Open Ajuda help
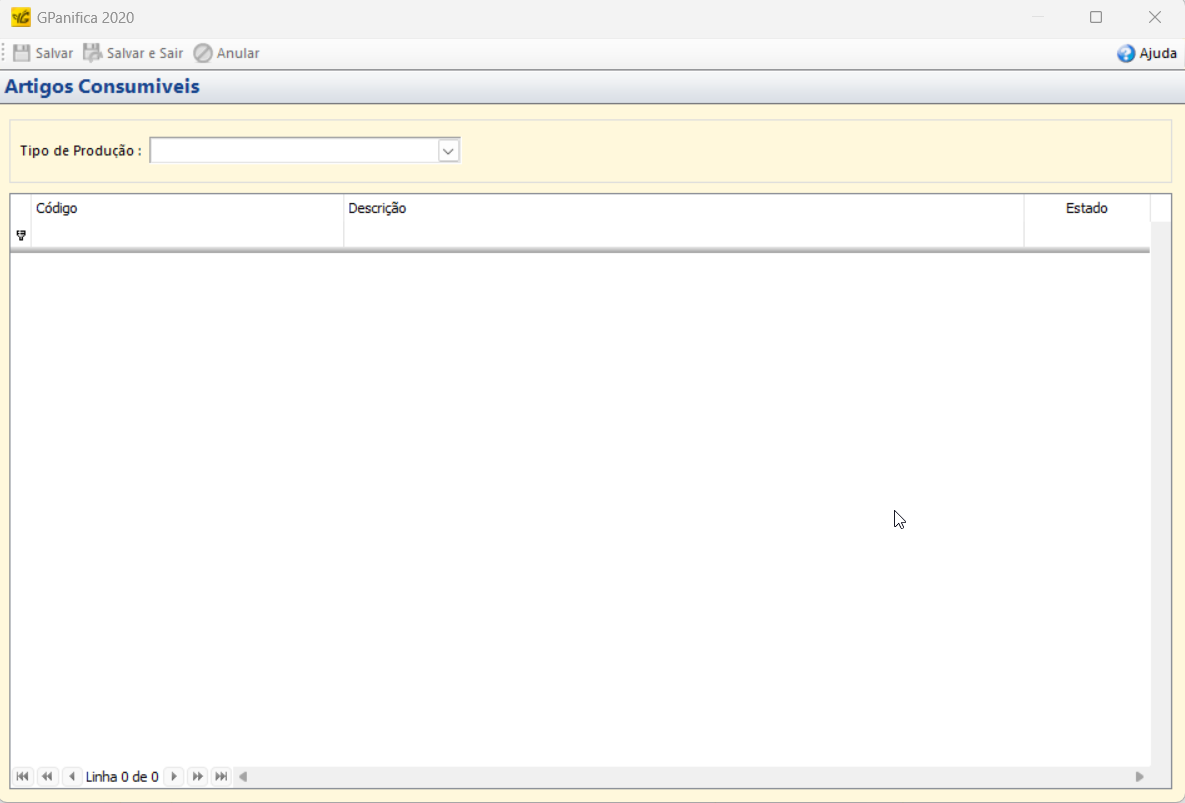1185x803 pixels. click(x=1146, y=53)
